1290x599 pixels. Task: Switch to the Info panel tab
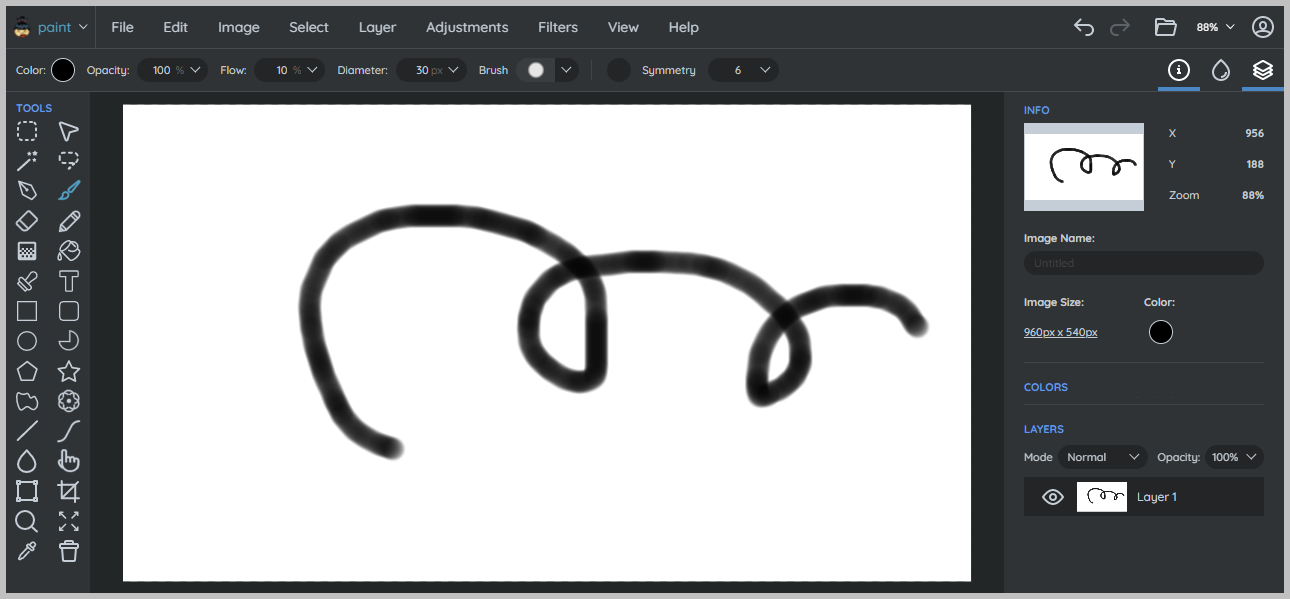[1179, 70]
